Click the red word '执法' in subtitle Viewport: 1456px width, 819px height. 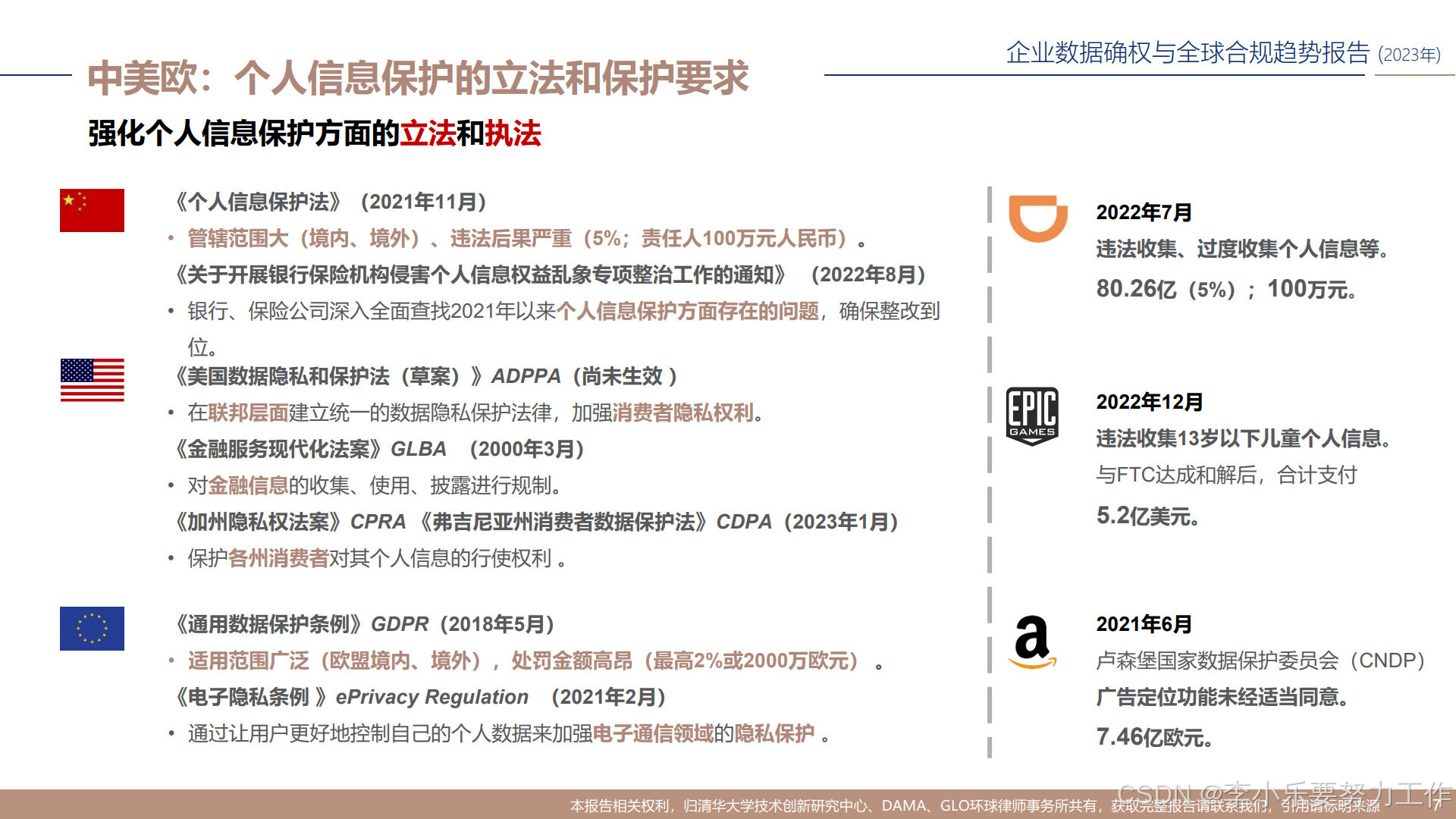[x=513, y=133]
